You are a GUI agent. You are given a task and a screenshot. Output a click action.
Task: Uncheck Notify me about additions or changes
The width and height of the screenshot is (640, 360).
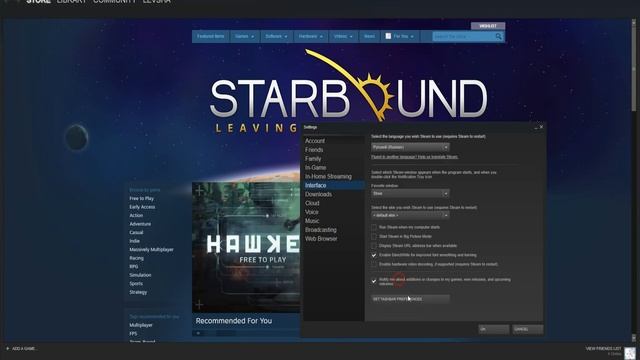pos(374,281)
